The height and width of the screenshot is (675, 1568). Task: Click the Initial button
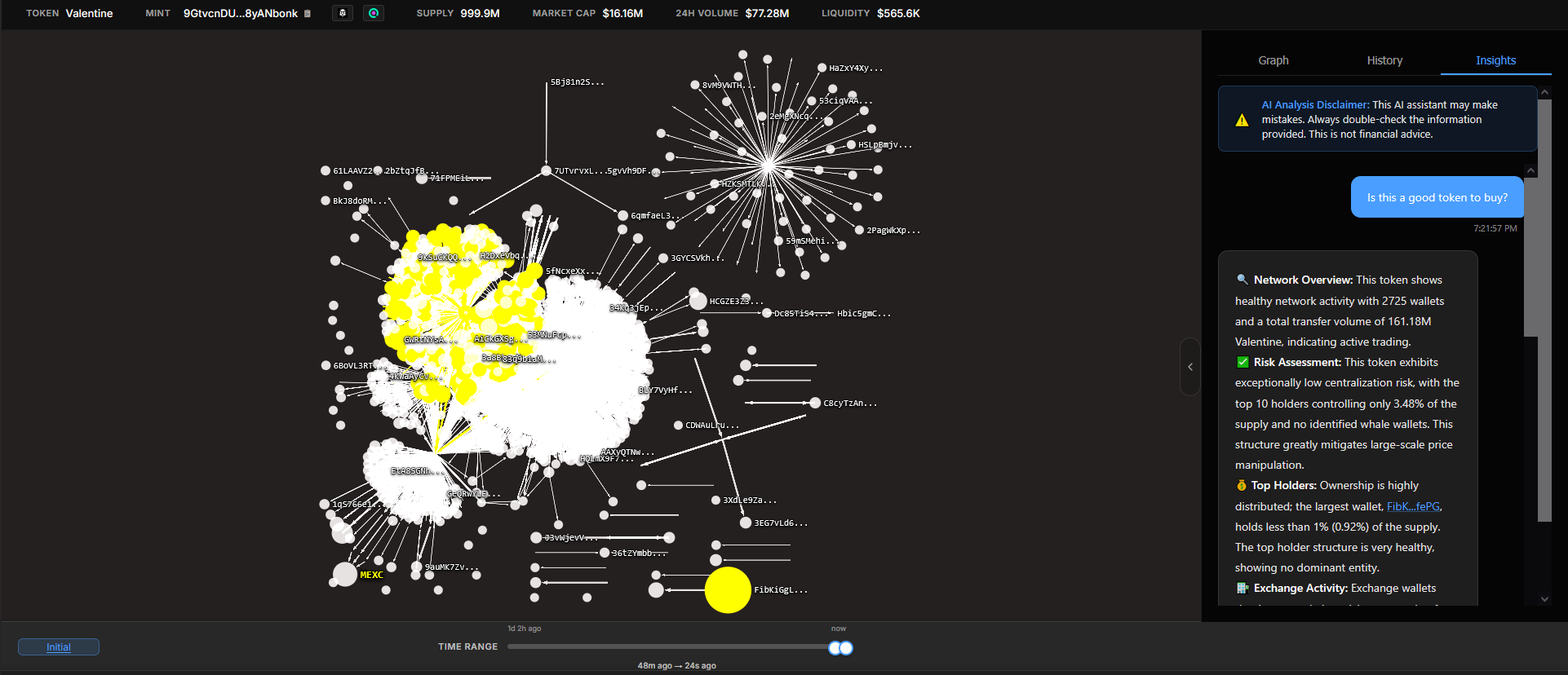[59, 647]
